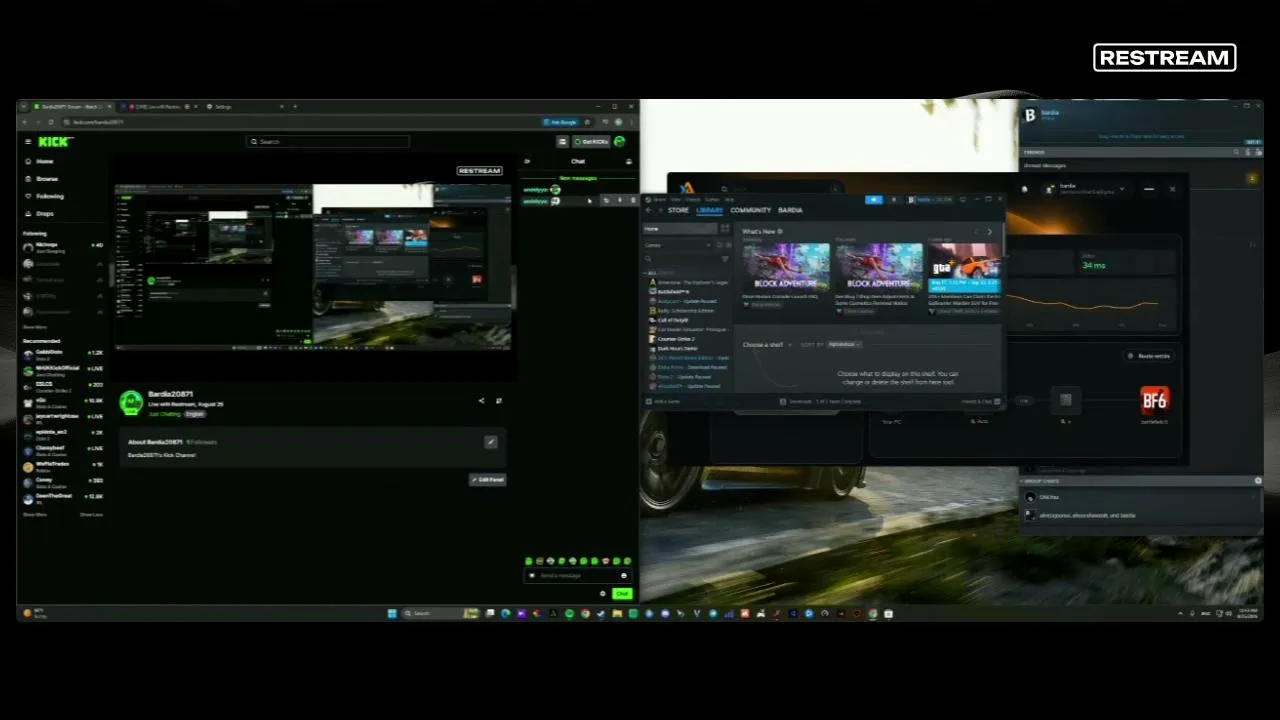The width and height of the screenshot is (1280, 720).
Task: Open chat settings gear in Kick
Action: 603,594
